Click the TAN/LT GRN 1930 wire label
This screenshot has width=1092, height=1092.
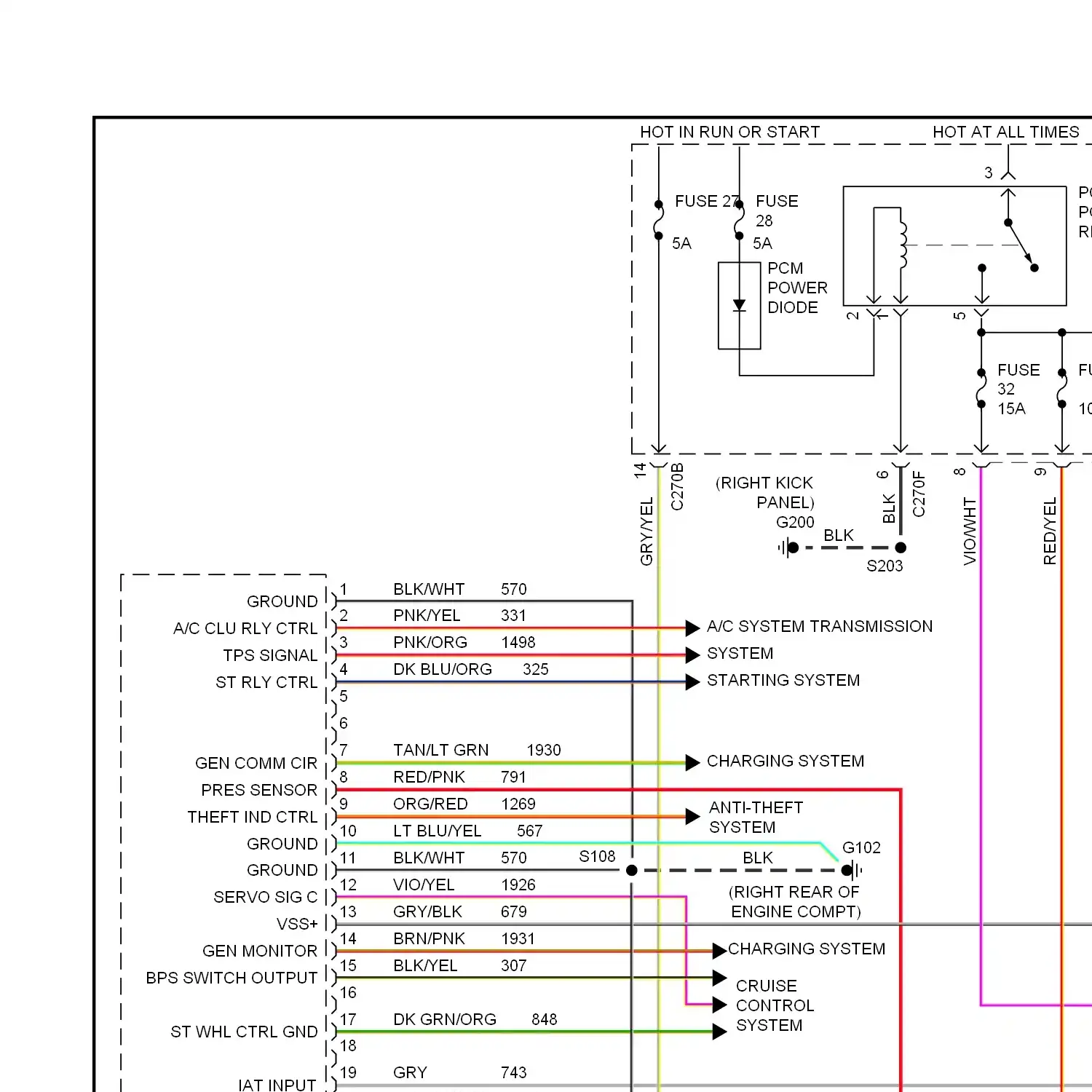click(x=477, y=750)
